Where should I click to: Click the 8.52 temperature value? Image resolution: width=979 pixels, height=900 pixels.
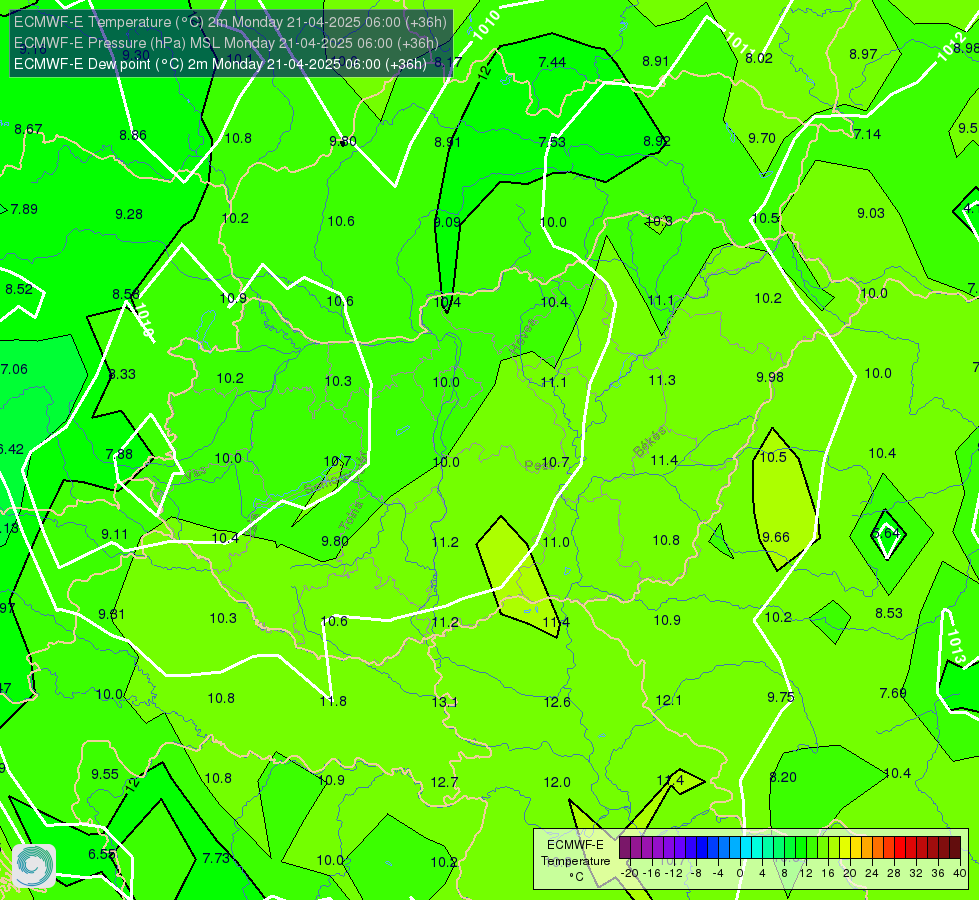19,289
